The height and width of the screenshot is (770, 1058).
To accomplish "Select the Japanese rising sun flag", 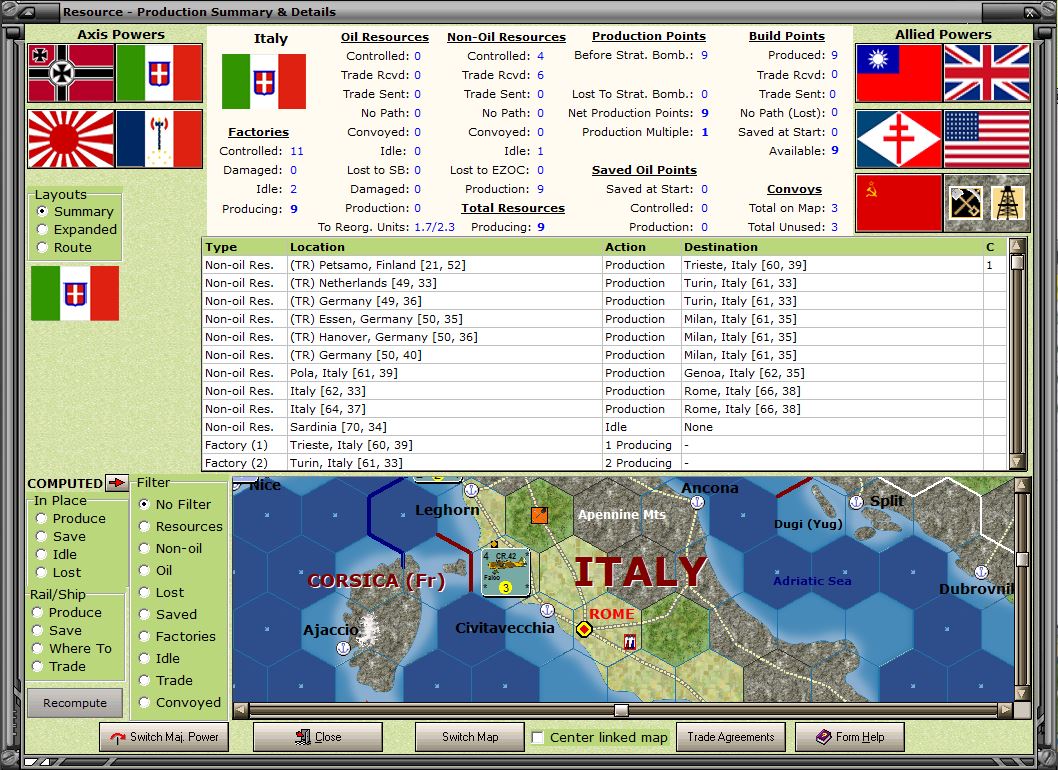I will coord(71,139).
